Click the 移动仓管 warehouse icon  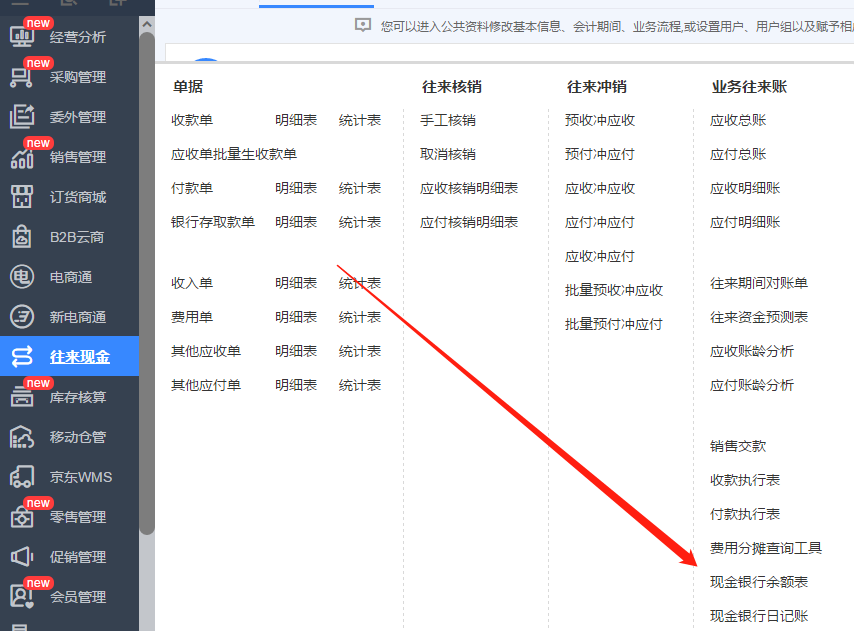pos(22,437)
